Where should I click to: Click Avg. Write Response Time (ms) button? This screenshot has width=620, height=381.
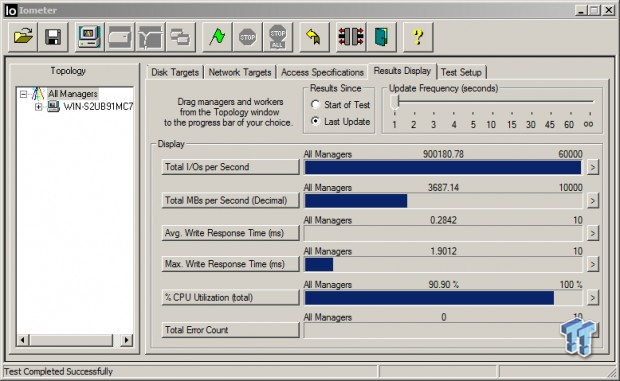pyautogui.click(x=230, y=233)
